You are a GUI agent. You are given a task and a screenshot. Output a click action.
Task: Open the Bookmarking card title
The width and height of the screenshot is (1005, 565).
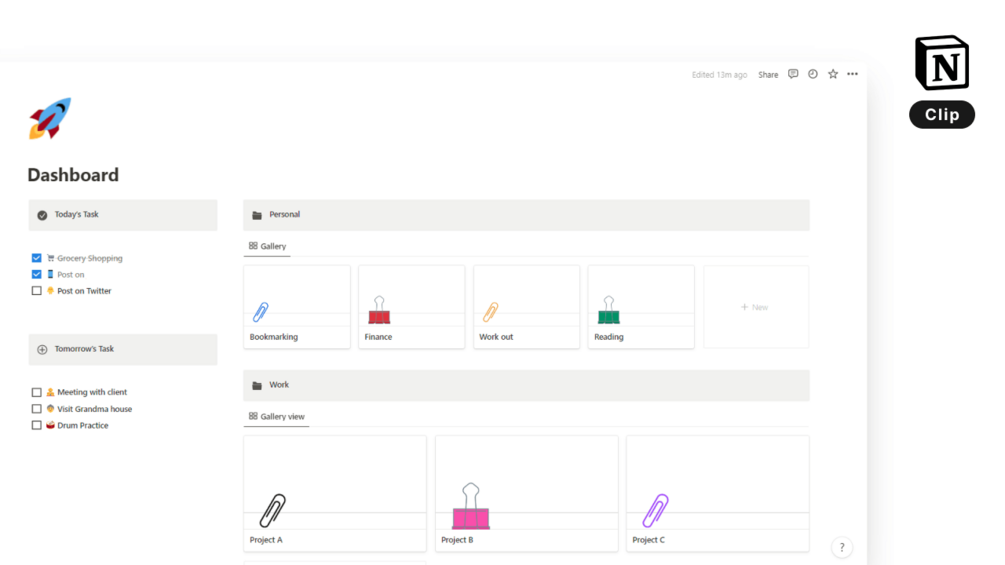(274, 337)
